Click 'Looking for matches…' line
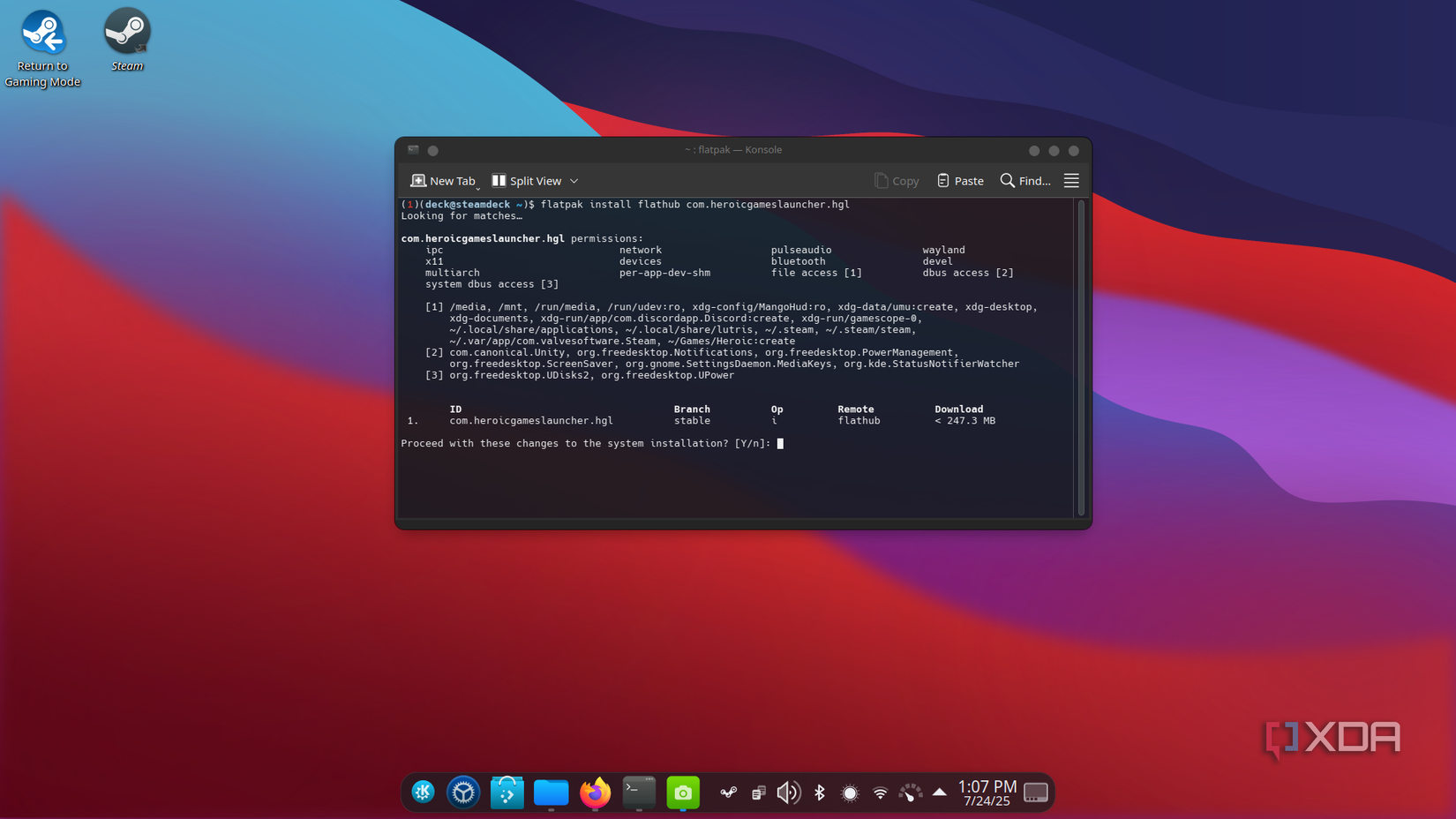Viewport: 1456px width, 819px height. [462, 216]
